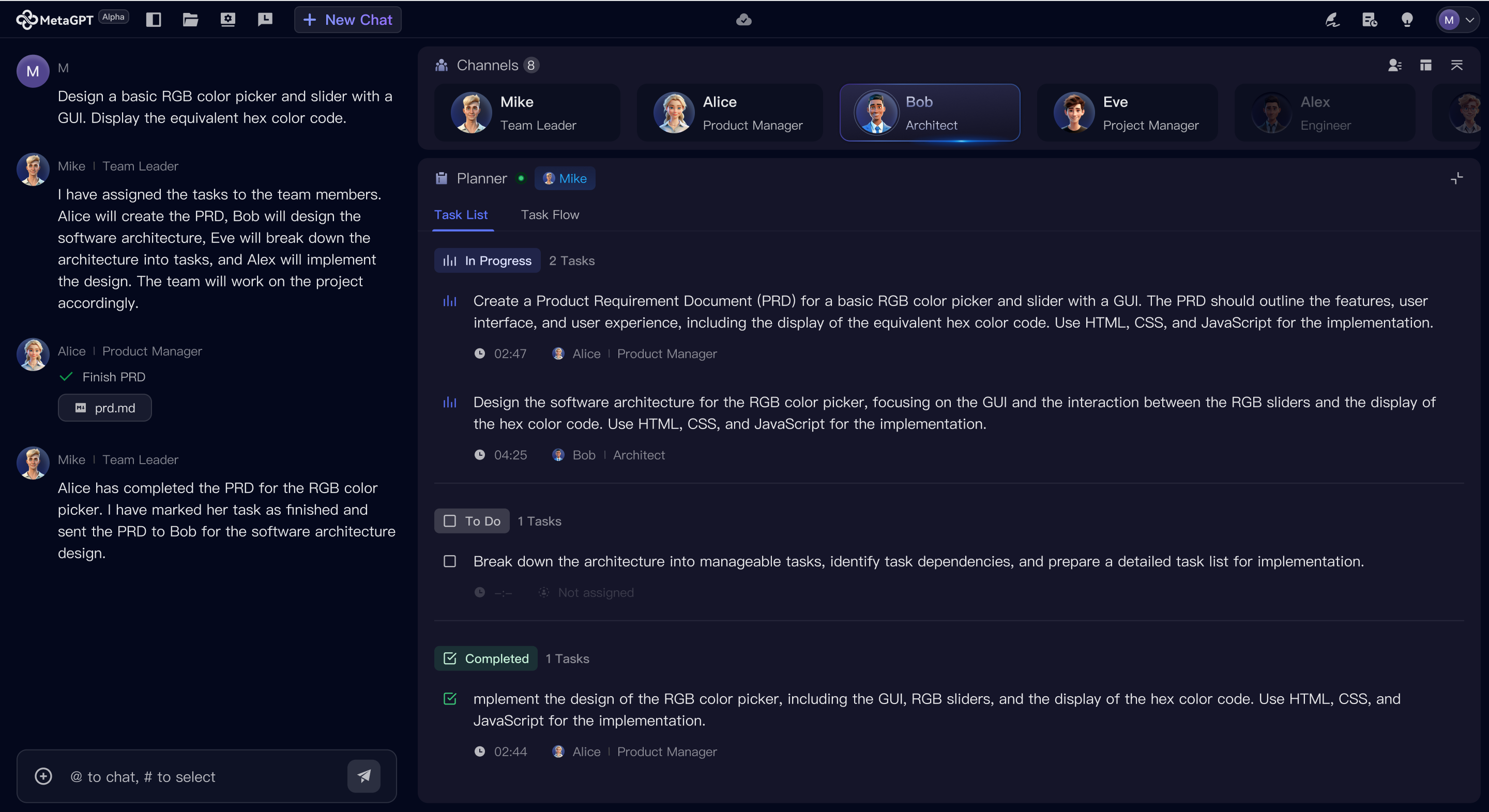This screenshot has width=1489, height=812.
Task: Click the add attachment plus icon
Action: pyautogui.click(x=43, y=776)
